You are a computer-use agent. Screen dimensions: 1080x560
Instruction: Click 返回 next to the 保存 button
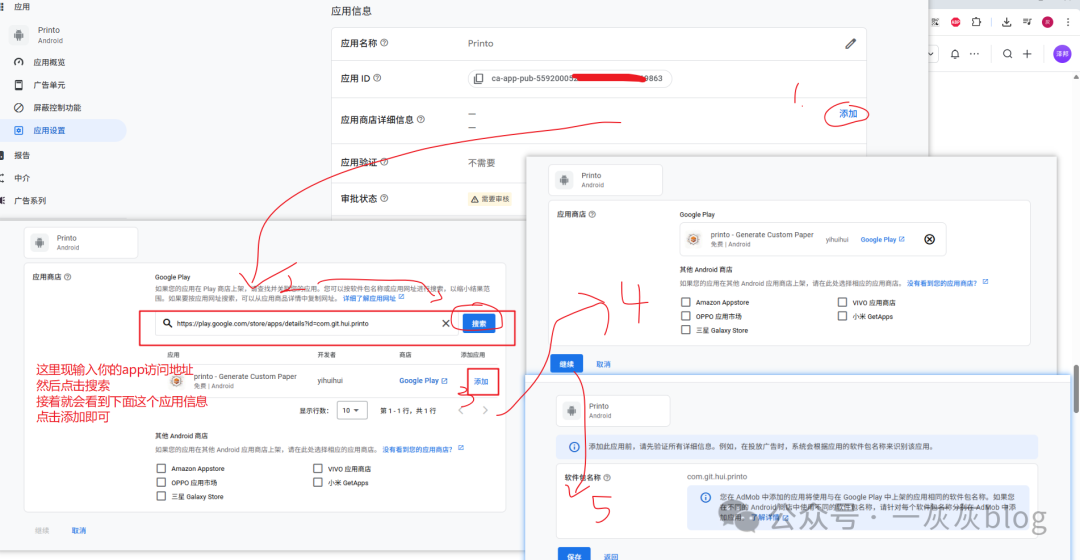pyautogui.click(x=611, y=557)
